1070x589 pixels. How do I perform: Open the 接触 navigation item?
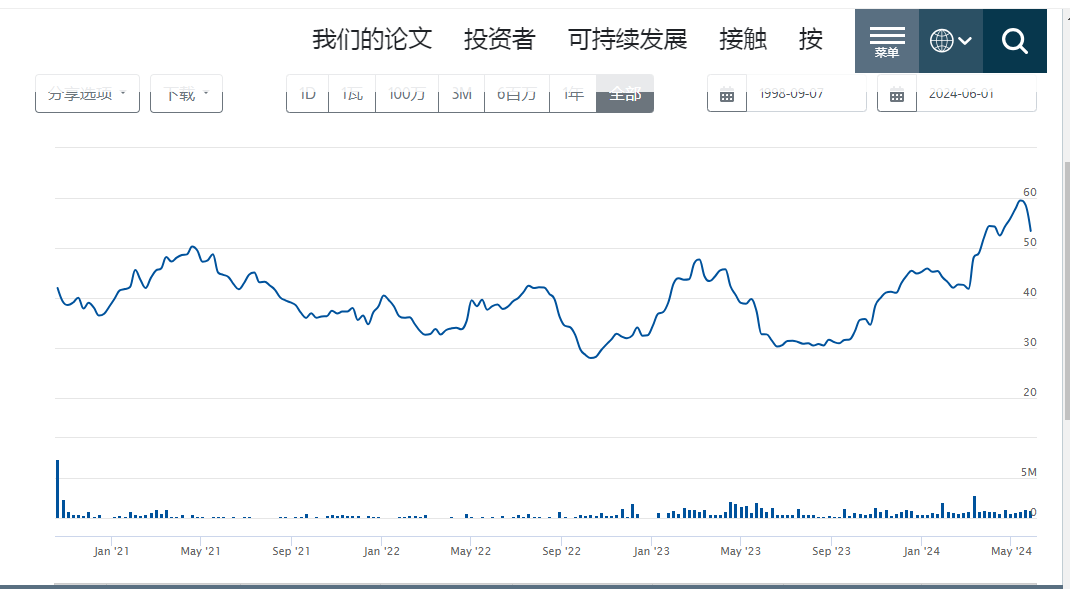point(742,39)
